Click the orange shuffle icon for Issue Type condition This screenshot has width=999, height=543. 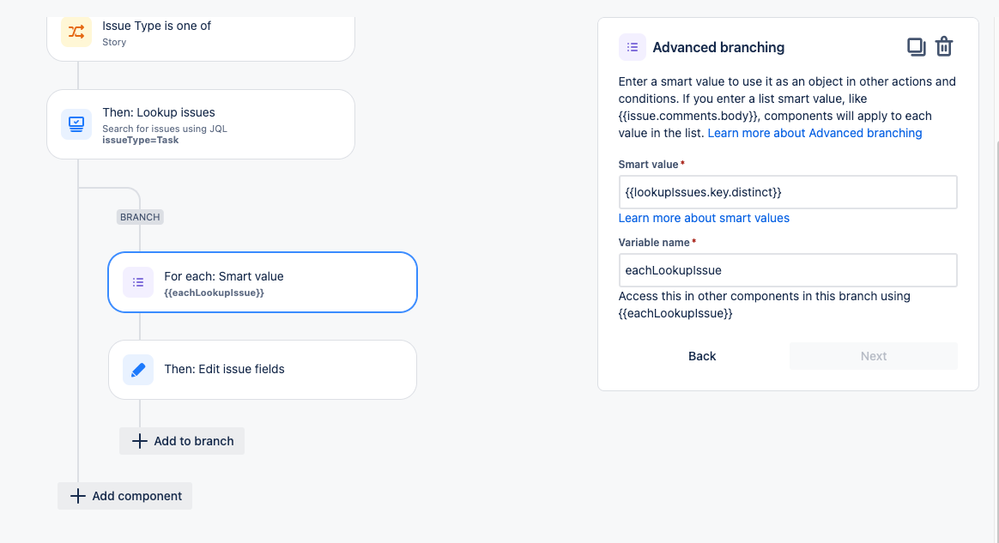[76, 31]
